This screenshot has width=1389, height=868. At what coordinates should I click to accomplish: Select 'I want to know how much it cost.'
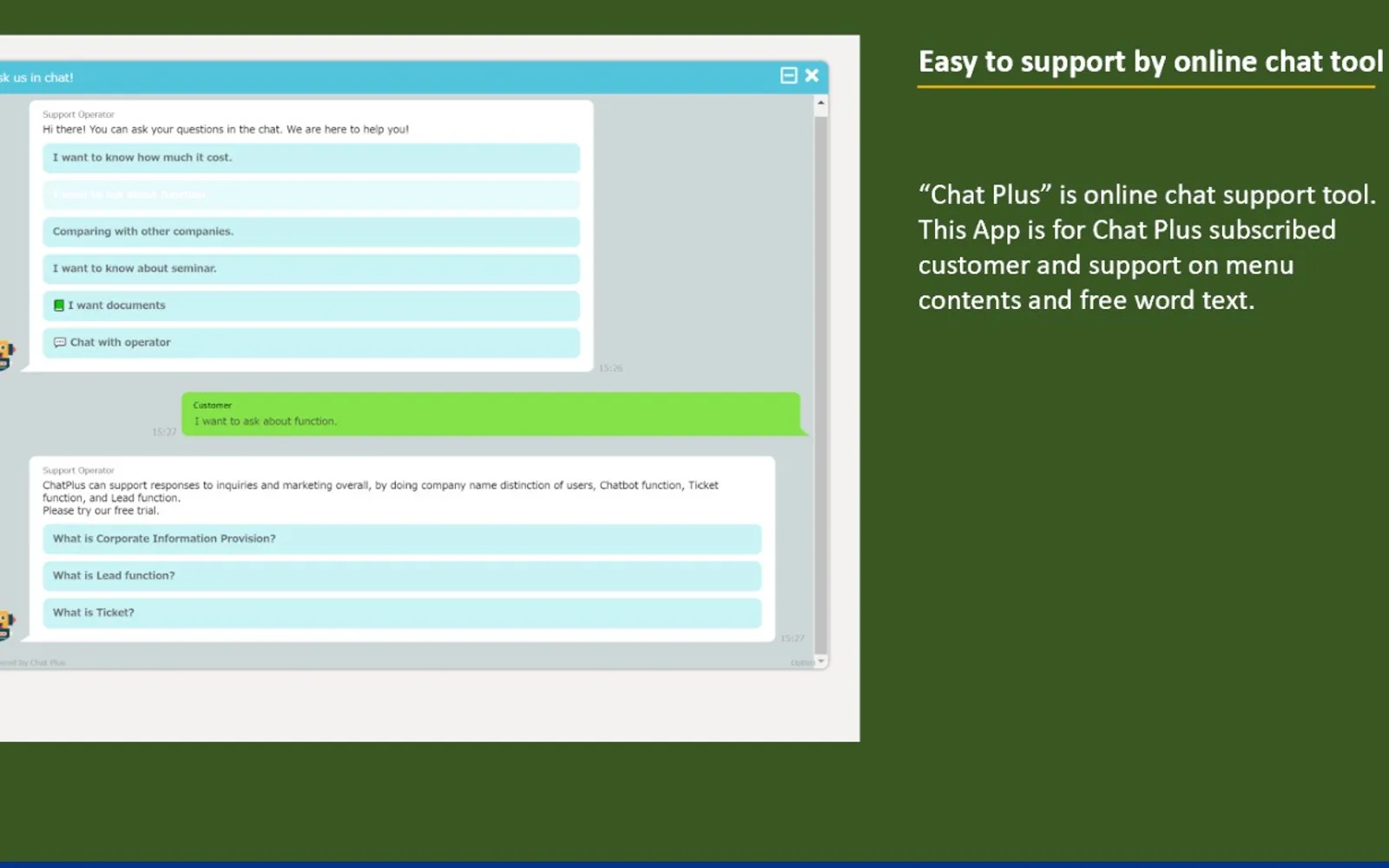[x=311, y=158]
